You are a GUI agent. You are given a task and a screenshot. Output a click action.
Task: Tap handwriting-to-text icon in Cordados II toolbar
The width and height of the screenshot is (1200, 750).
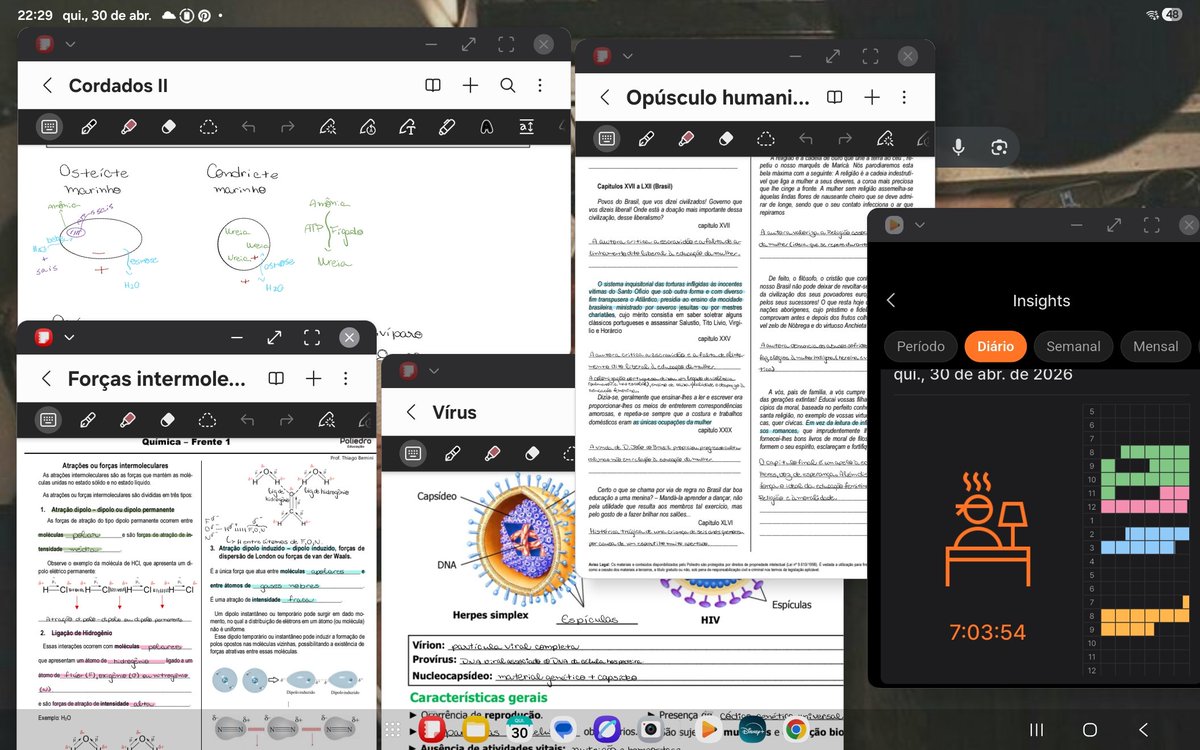tap(407, 127)
